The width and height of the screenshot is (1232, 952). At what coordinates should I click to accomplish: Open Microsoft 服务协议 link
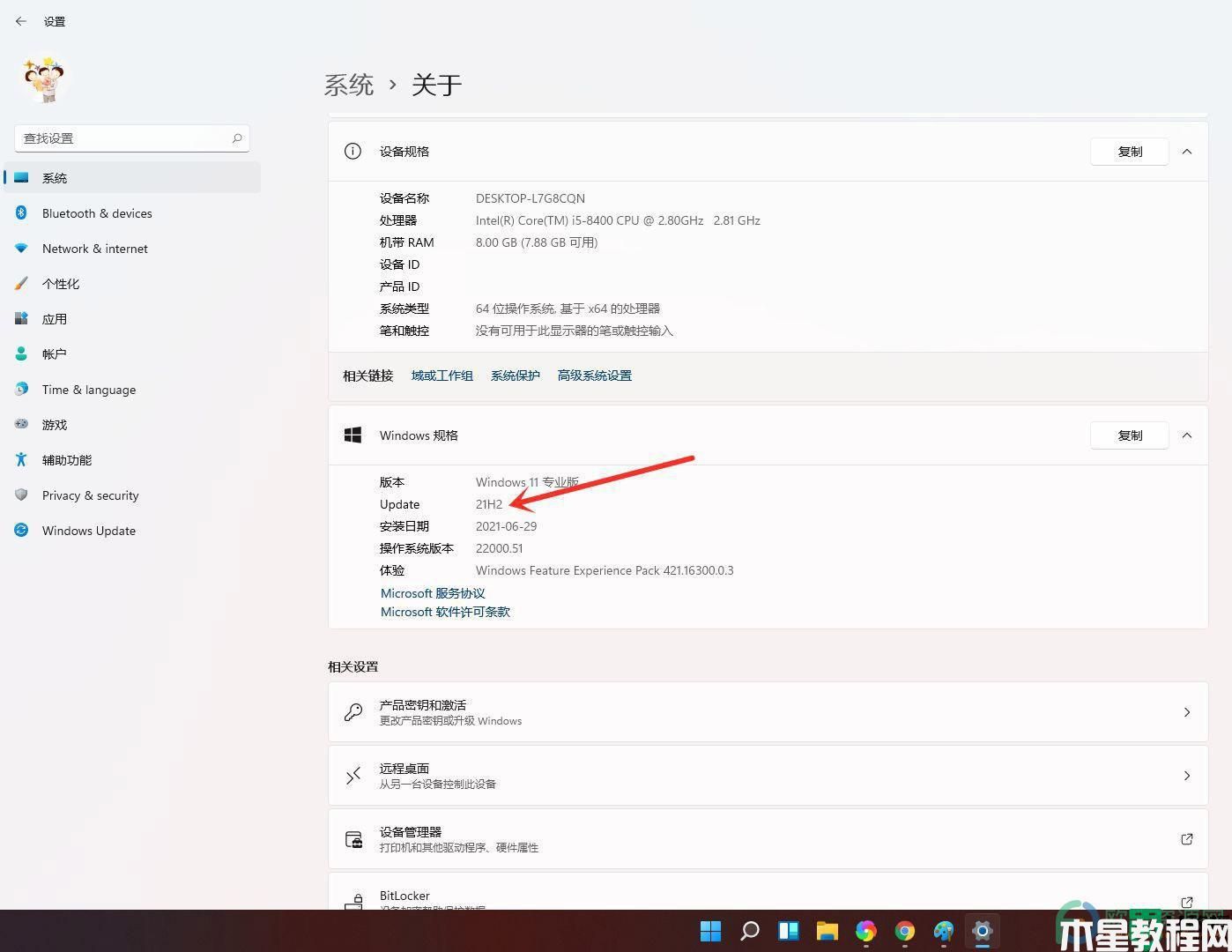pyautogui.click(x=433, y=593)
